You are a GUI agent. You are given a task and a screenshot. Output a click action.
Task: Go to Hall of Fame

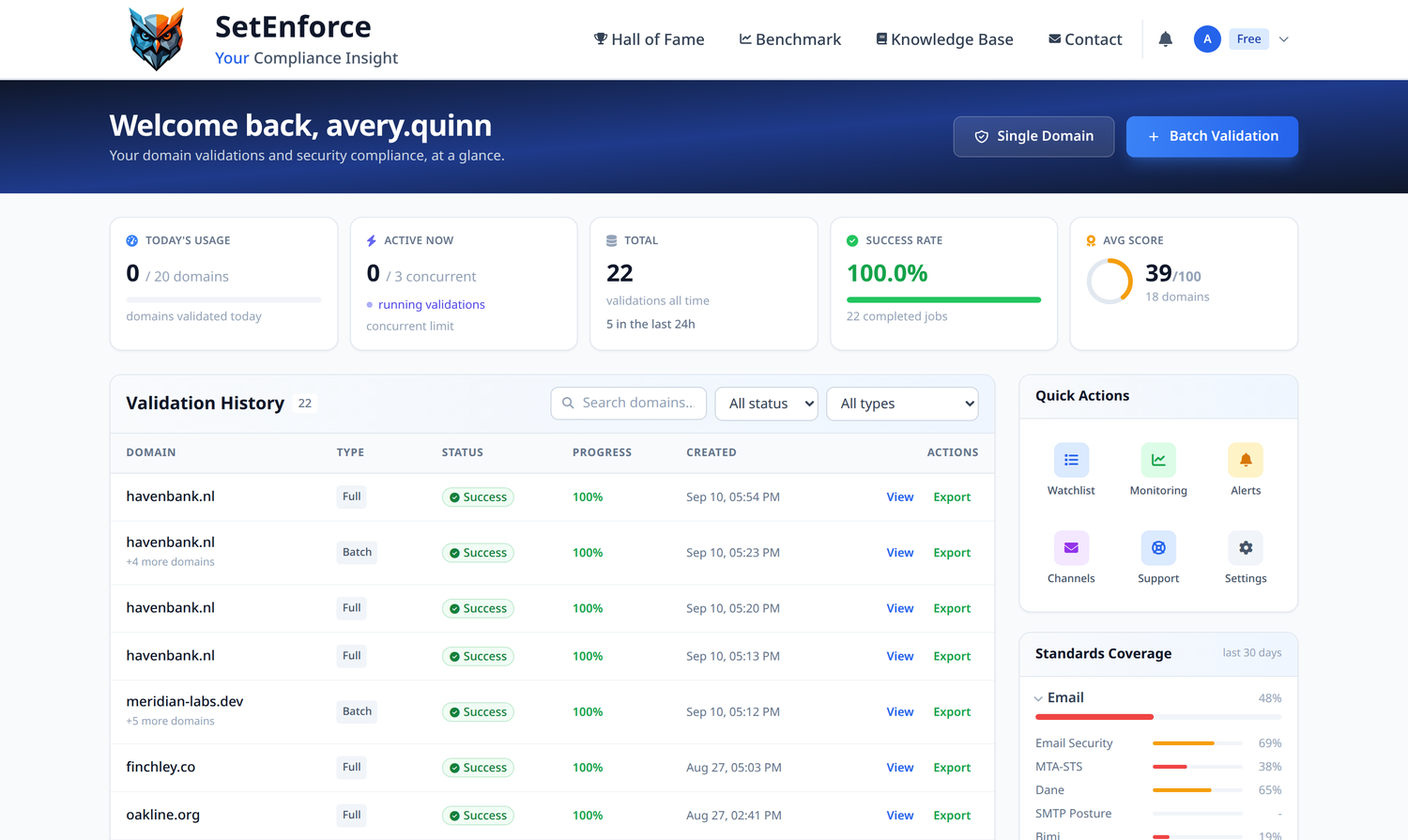(x=650, y=39)
